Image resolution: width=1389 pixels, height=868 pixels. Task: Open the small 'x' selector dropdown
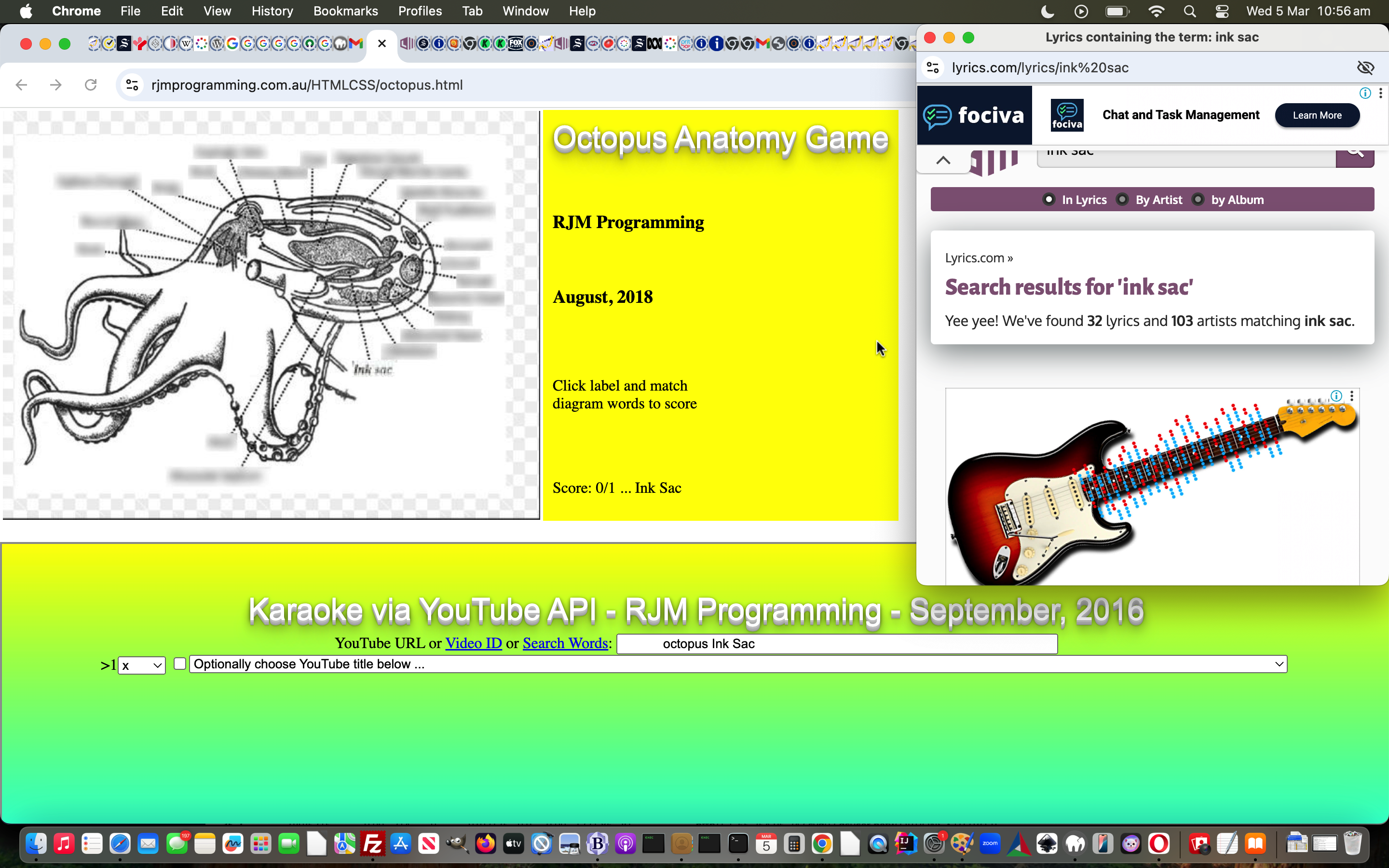tap(142, 665)
